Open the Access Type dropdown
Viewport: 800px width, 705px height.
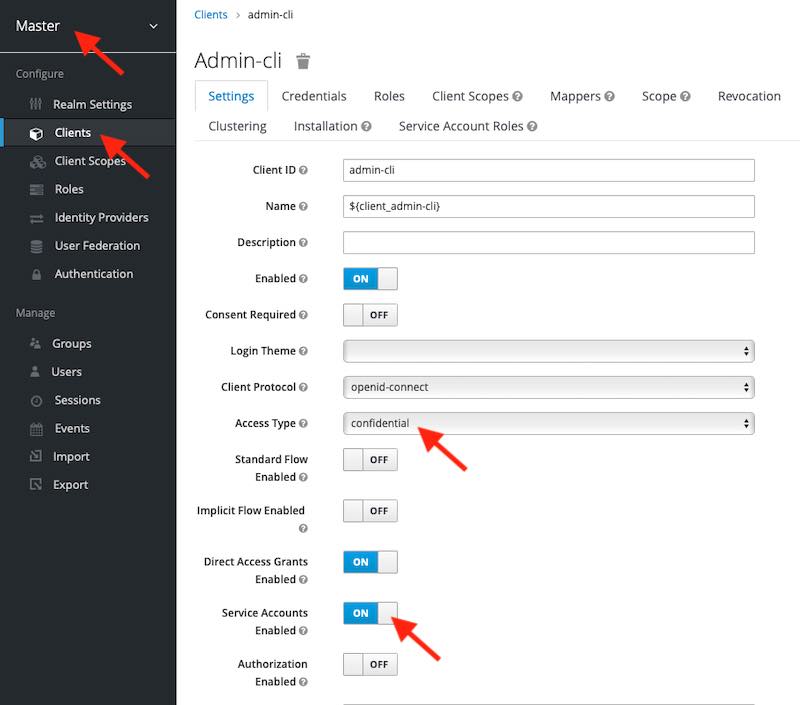click(x=548, y=423)
